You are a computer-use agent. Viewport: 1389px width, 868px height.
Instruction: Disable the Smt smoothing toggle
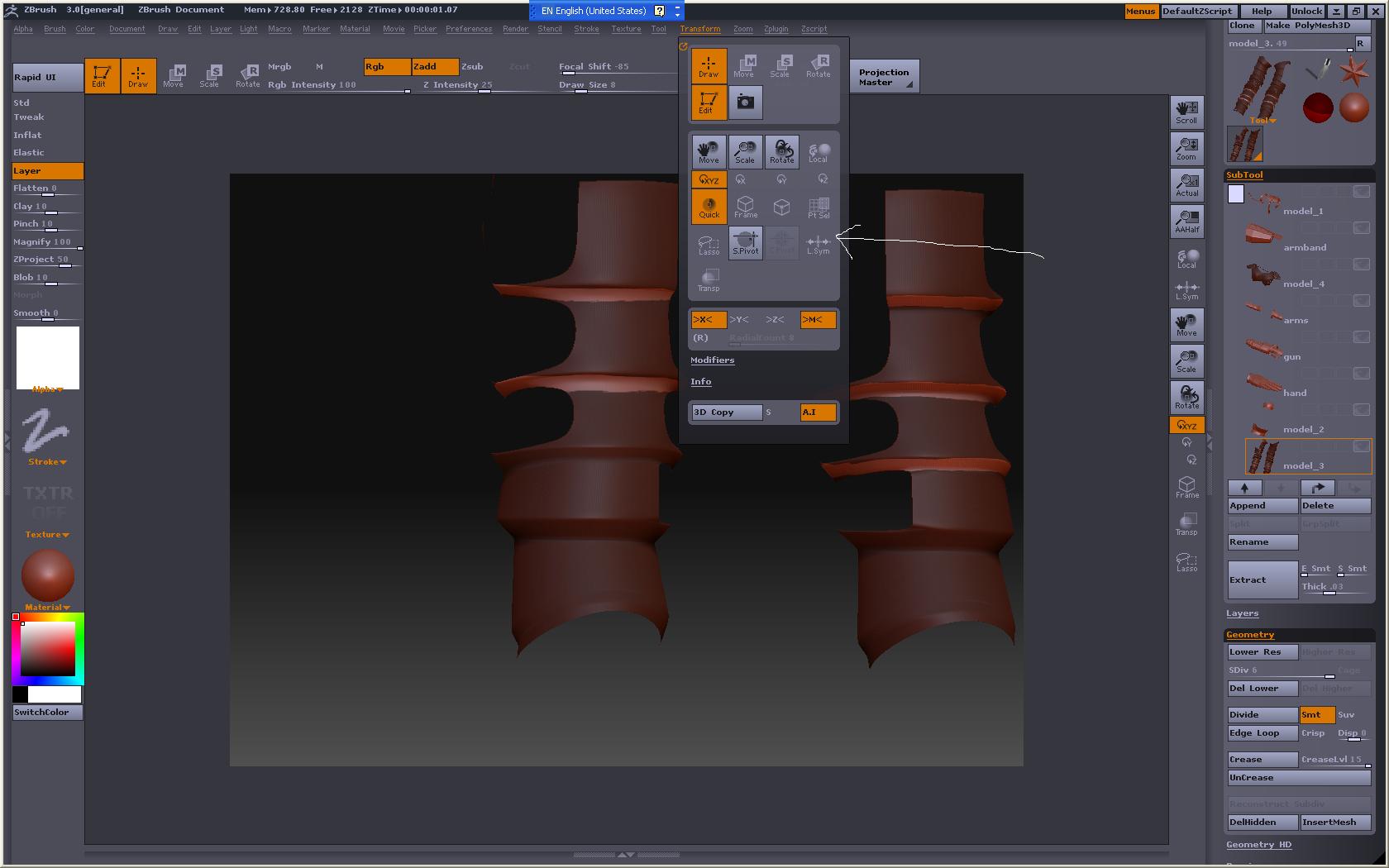[1316, 715]
